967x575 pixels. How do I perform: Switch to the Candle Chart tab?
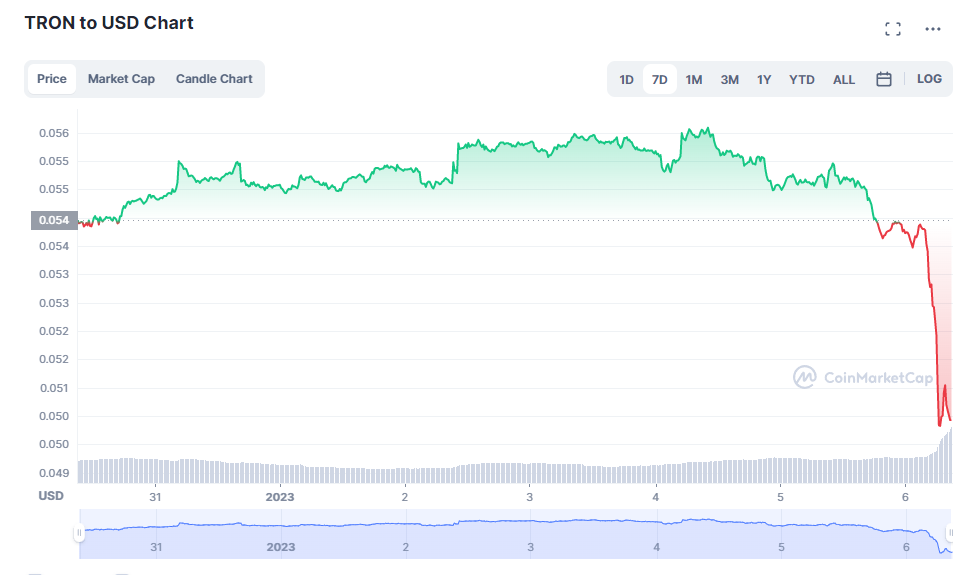pyautogui.click(x=214, y=79)
